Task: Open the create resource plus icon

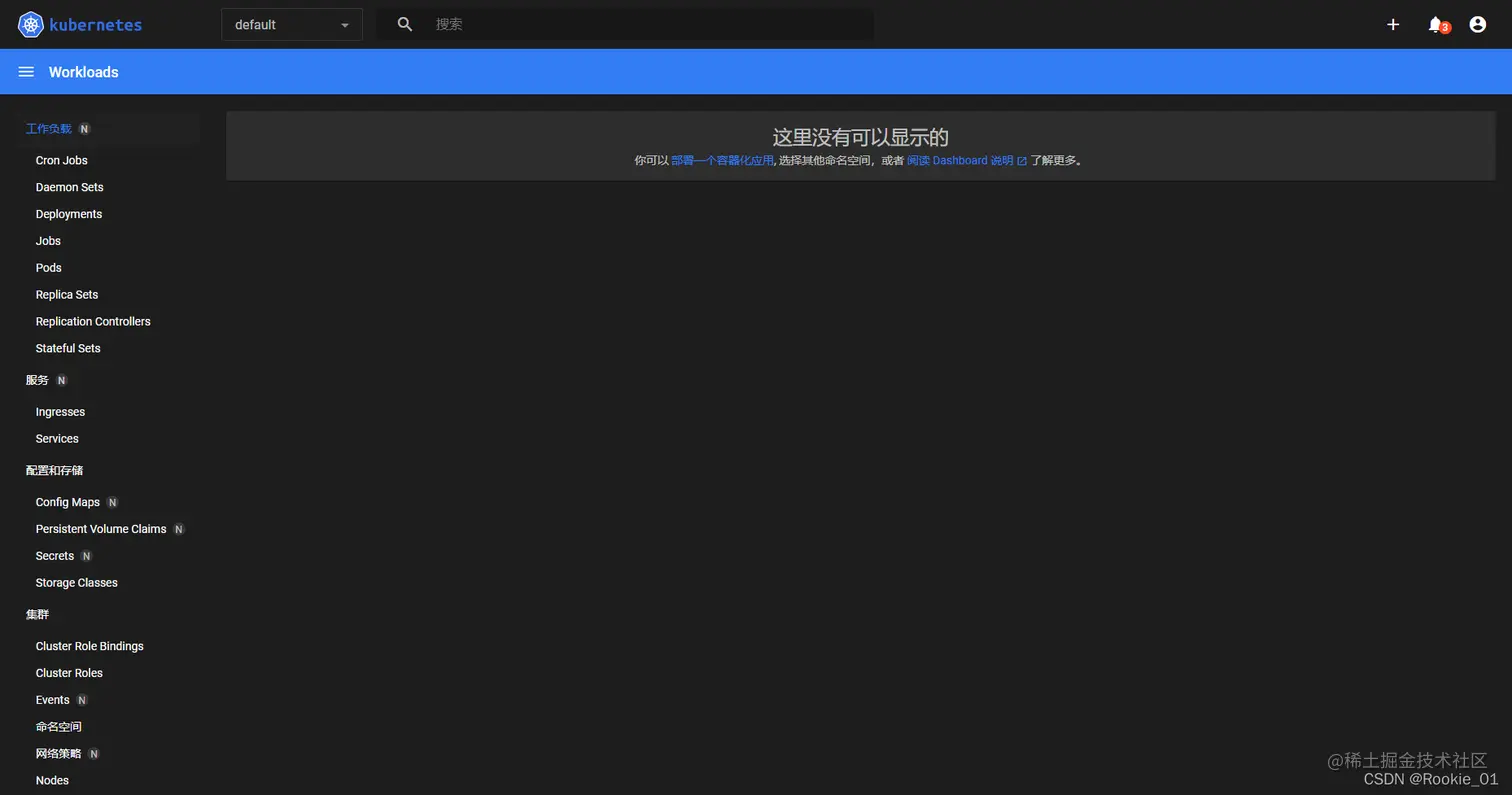Action: [1392, 24]
